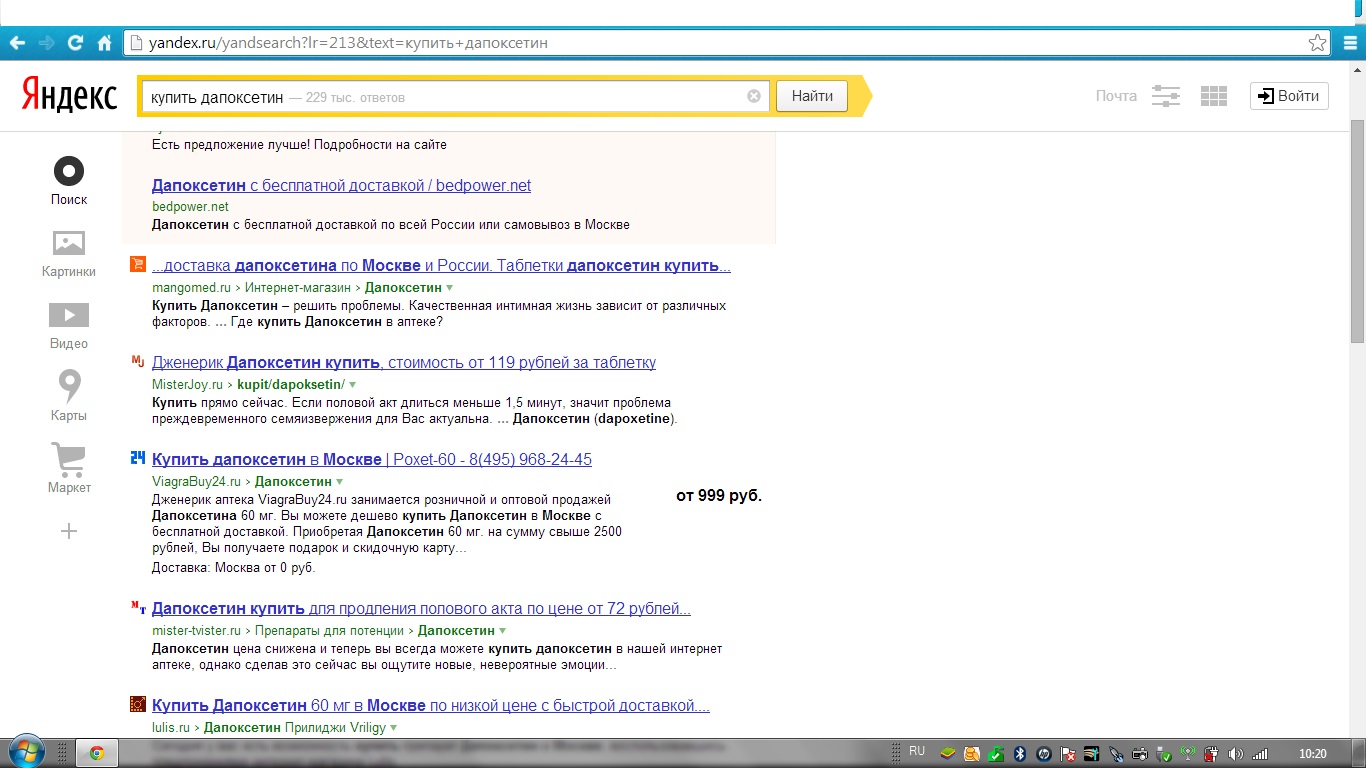Click the page vertical scrollbar thumb
The width and height of the screenshot is (1366, 768).
1357,230
